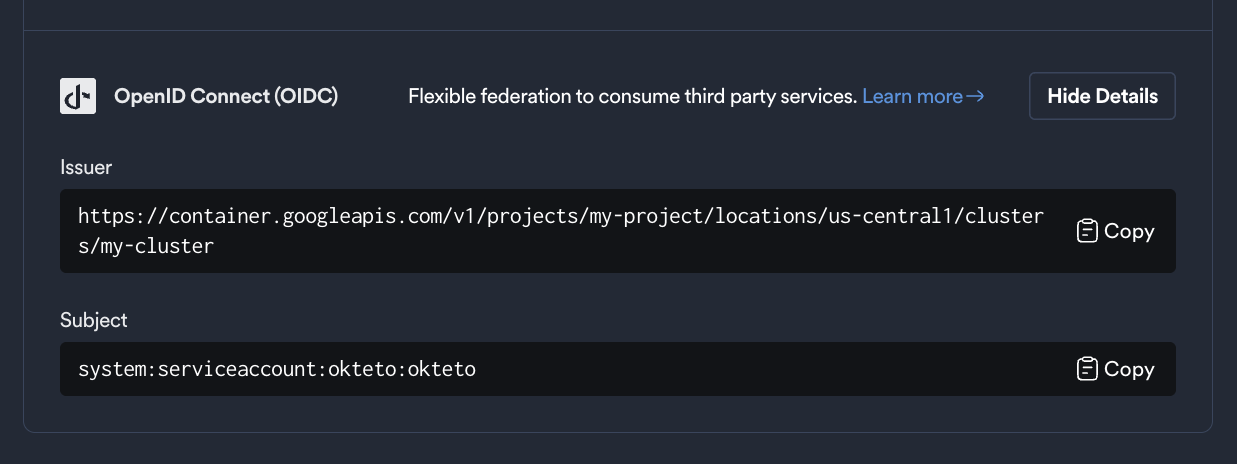Click the OpenID Connect (OIDC) heading

pyautogui.click(x=226, y=96)
